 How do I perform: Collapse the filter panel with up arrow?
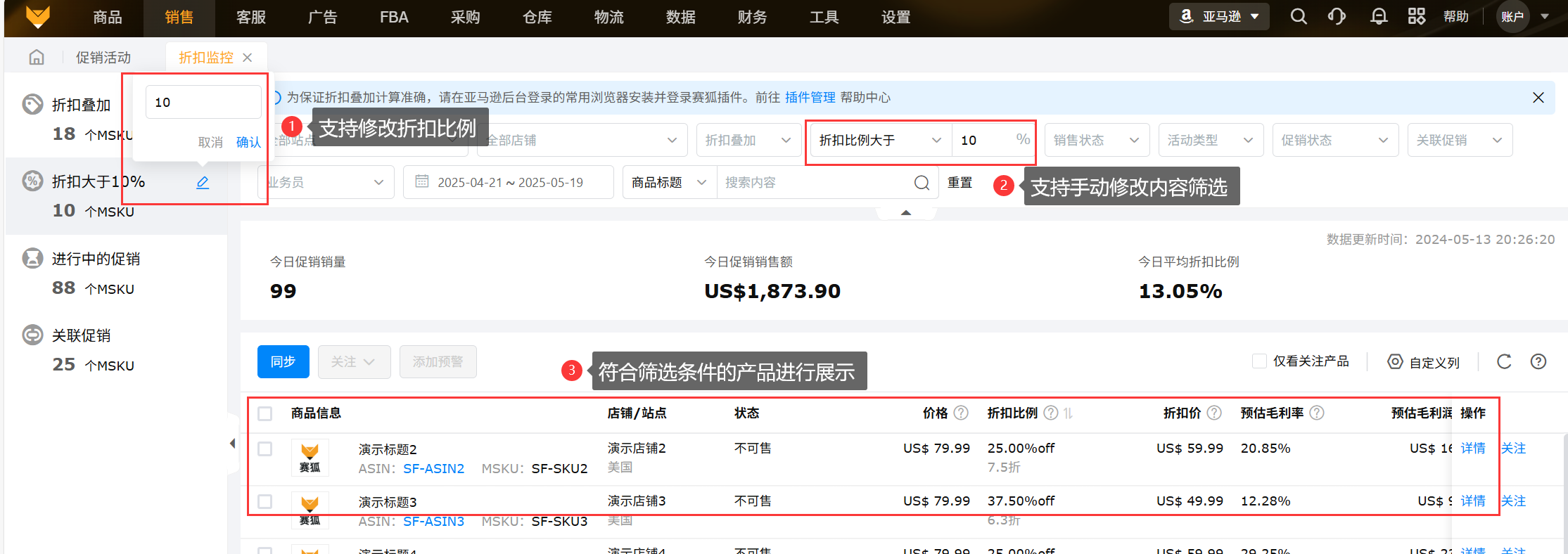click(x=906, y=212)
